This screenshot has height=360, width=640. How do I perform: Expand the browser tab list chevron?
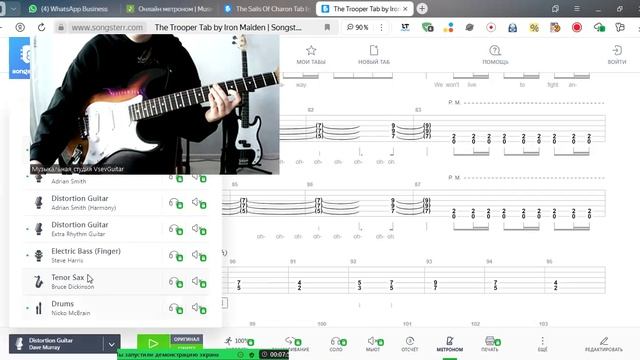(x=13, y=9)
